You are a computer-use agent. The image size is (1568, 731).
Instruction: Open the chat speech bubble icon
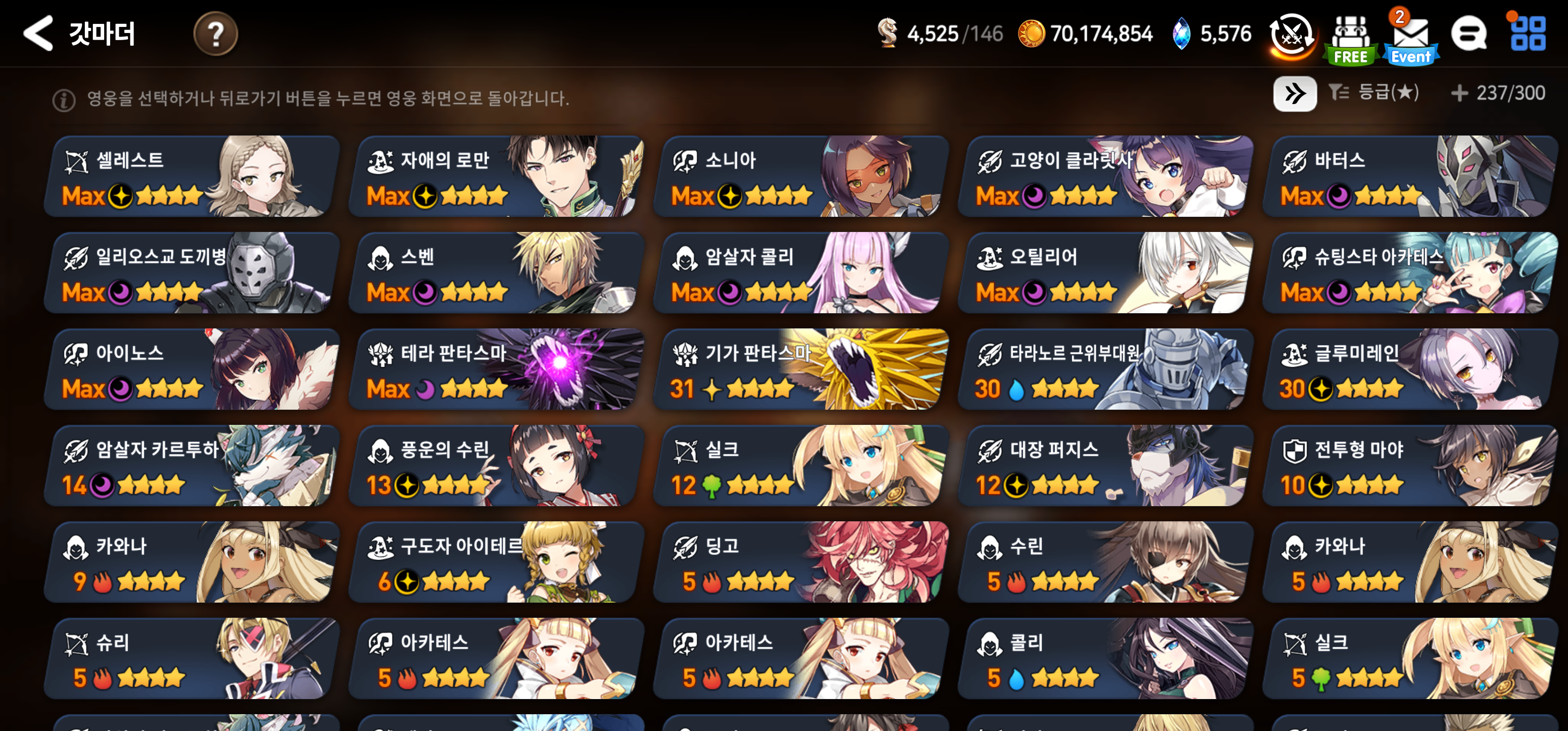pyautogui.click(x=1469, y=34)
